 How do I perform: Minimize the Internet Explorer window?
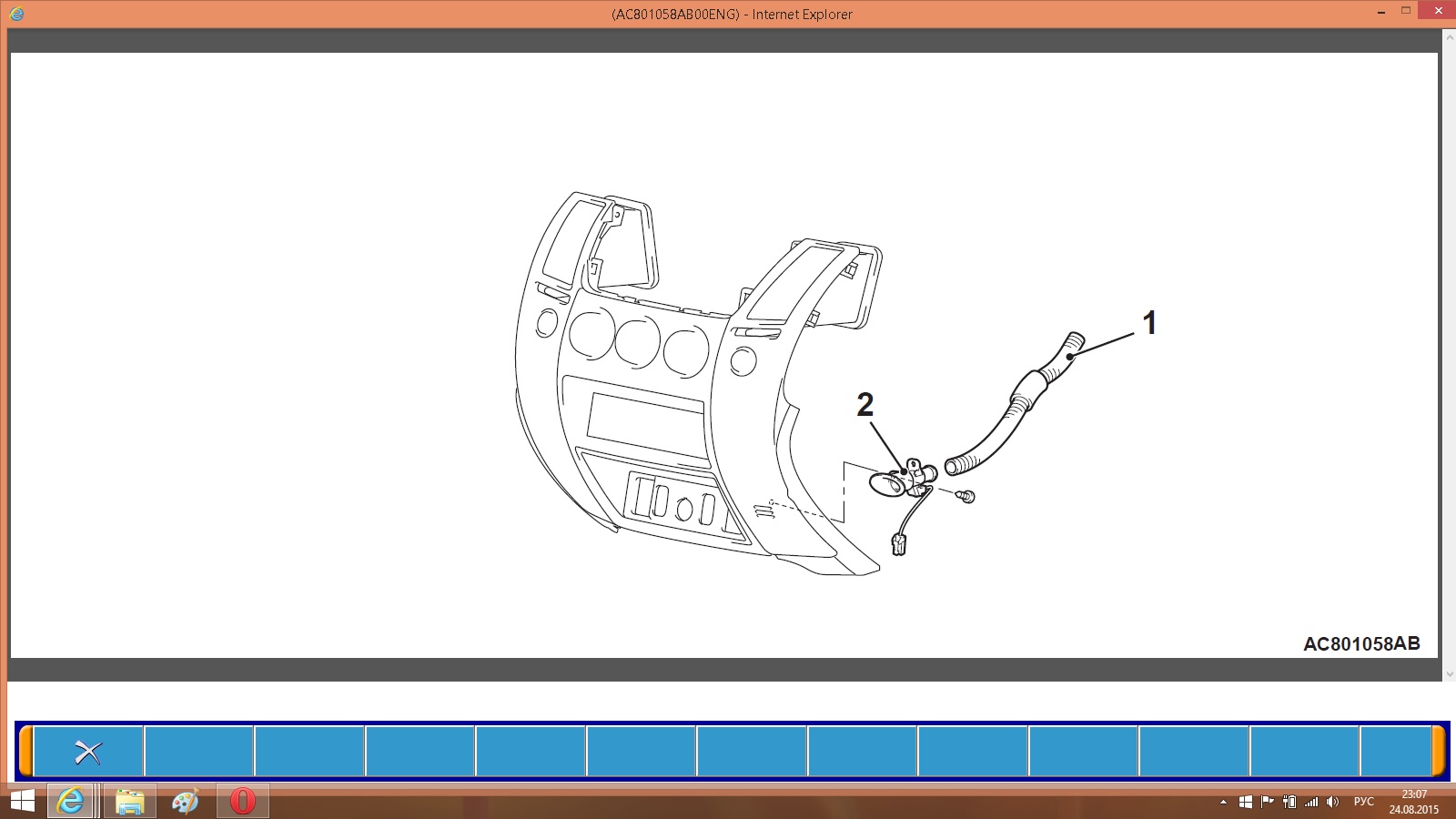[x=1383, y=12]
